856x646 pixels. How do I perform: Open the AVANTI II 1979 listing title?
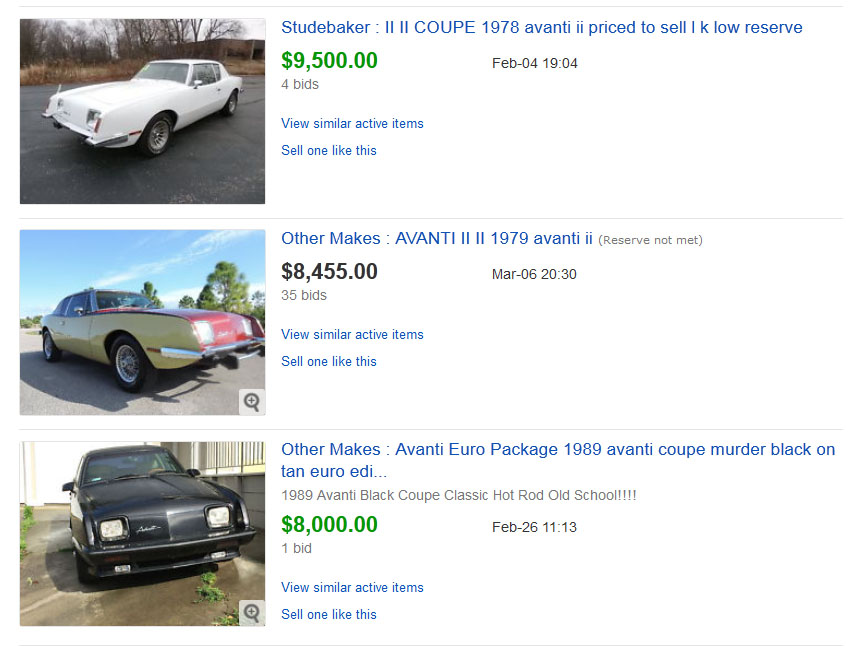click(x=437, y=239)
